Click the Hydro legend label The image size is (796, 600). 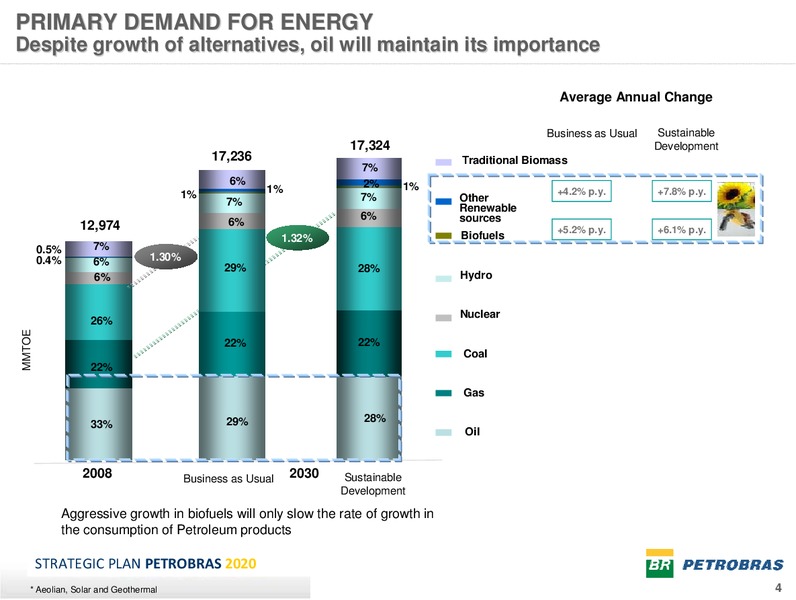[x=476, y=275]
